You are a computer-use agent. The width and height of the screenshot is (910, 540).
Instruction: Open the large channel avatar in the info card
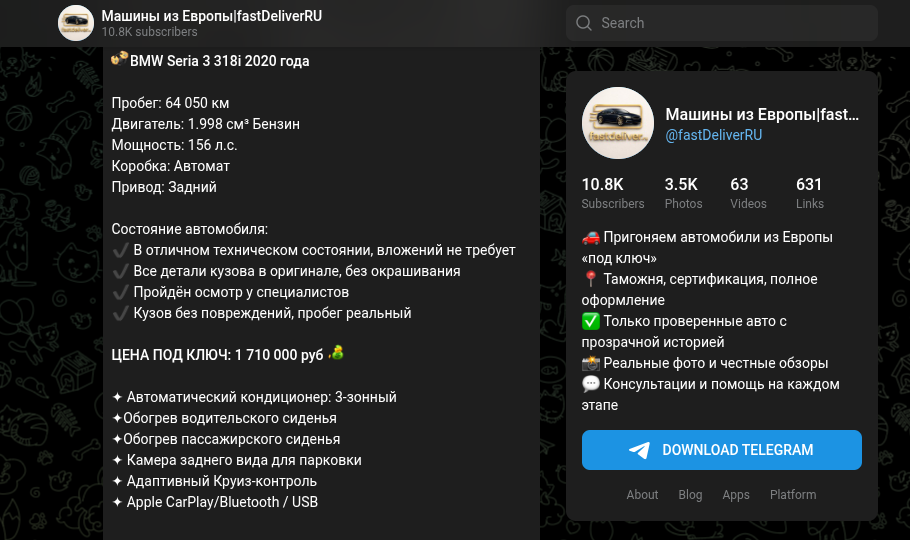pyautogui.click(x=618, y=123)
